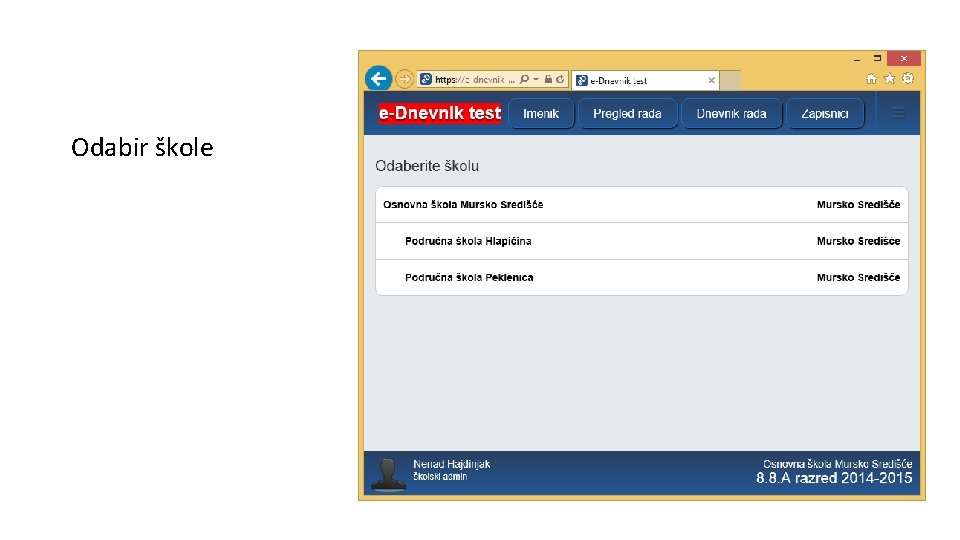The width and height of the screenshot is (960, 540).
Task: Click the site favicon in the address bar
Action: click(426, 80)
